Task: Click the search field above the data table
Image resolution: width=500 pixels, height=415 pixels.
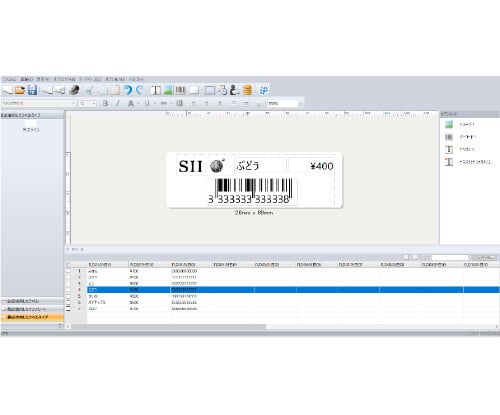Action: [450, 258]
